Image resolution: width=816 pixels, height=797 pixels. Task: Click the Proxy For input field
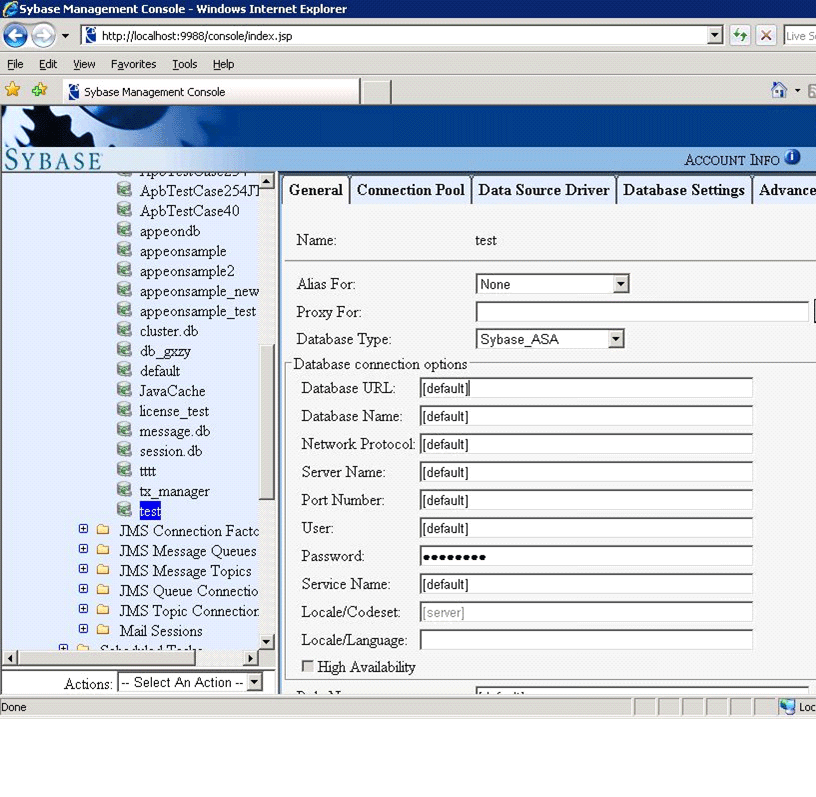click(642, 312)
